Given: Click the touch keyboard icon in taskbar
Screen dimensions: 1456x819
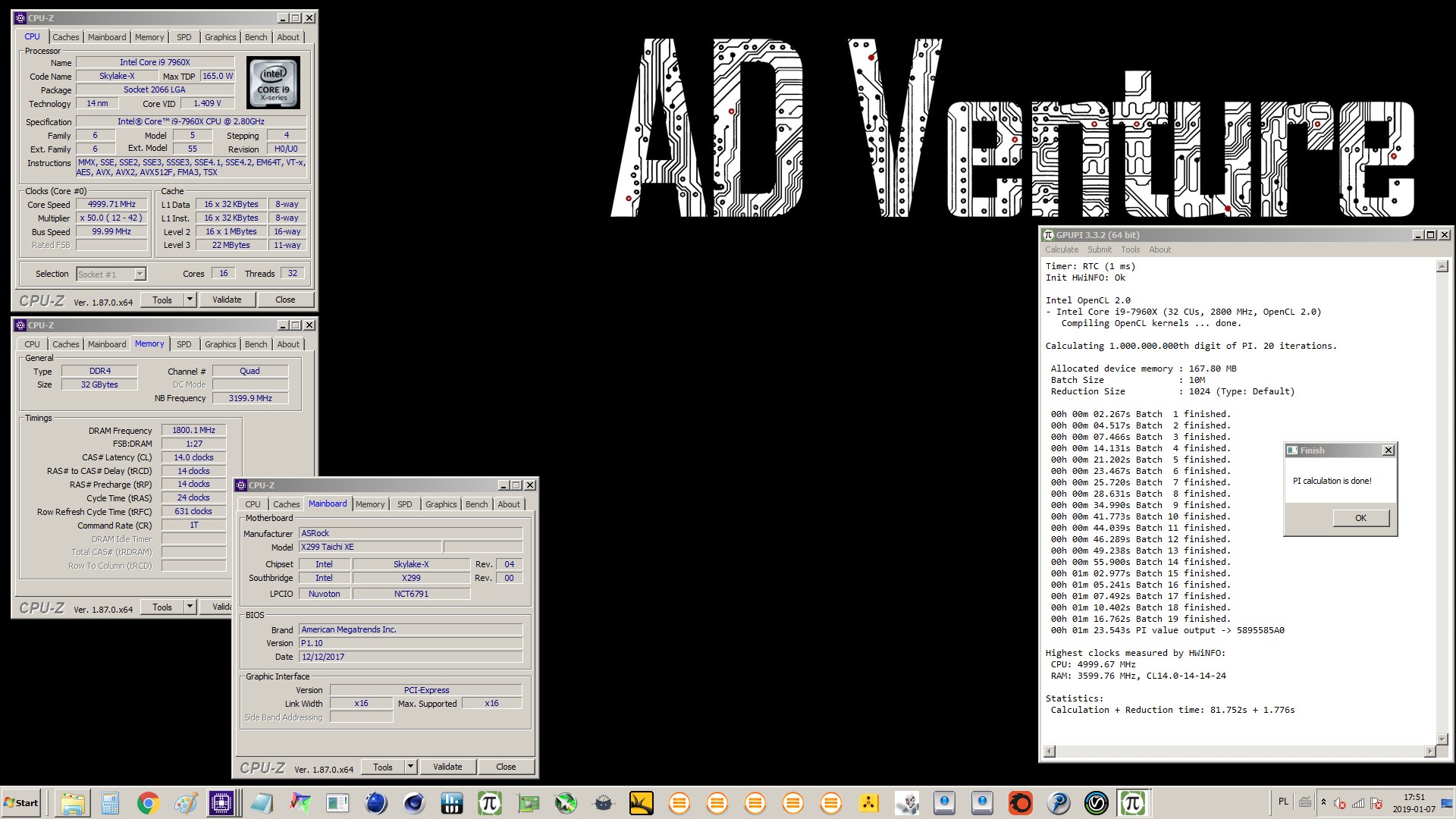Looking at the screenshot, I should (1305, 802).
